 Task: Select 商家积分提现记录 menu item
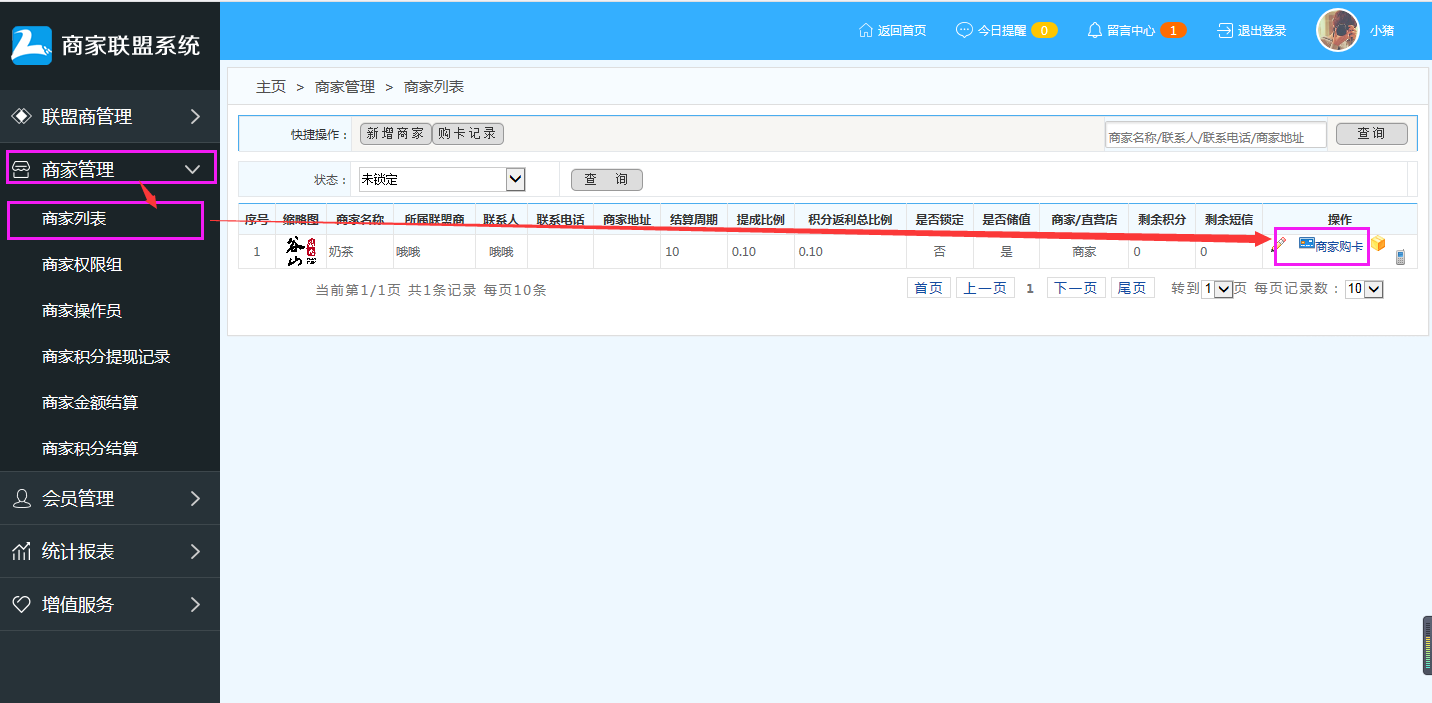(x=106, y=356)
